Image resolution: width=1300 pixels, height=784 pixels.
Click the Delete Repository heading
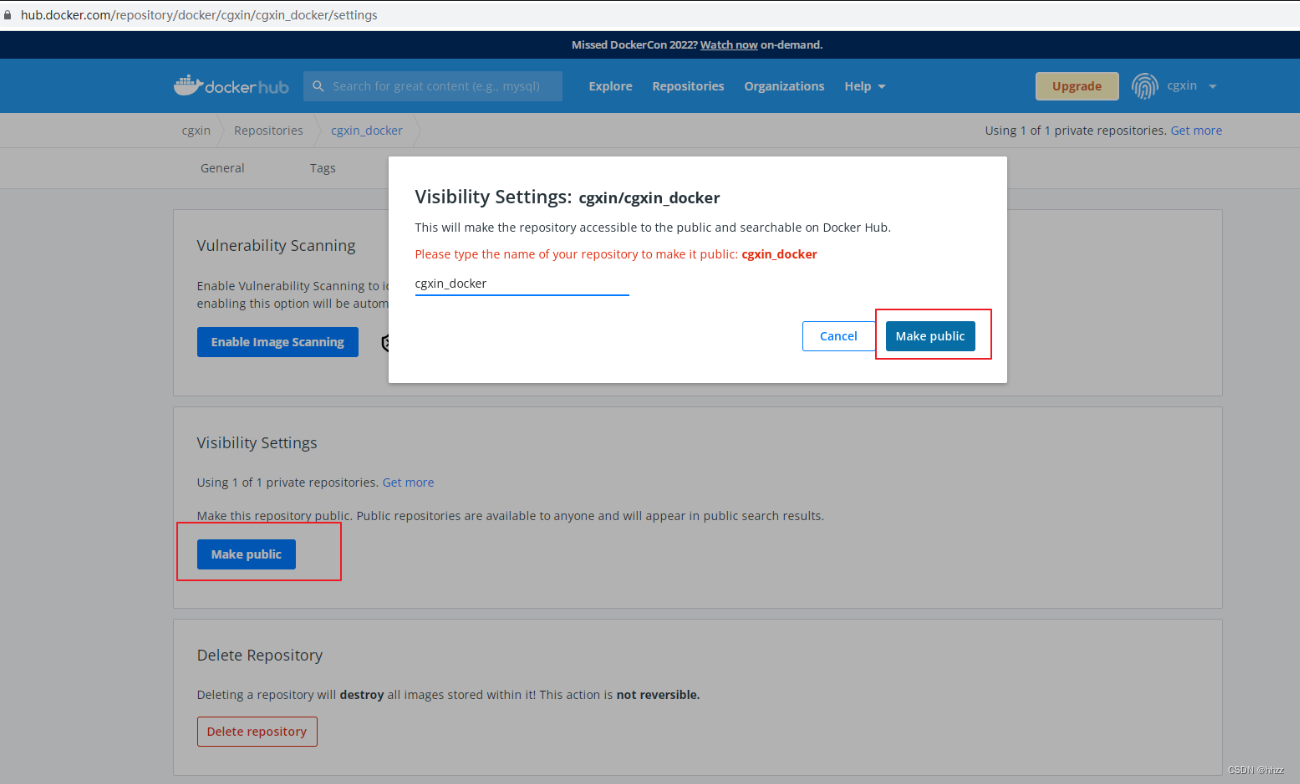260,655
